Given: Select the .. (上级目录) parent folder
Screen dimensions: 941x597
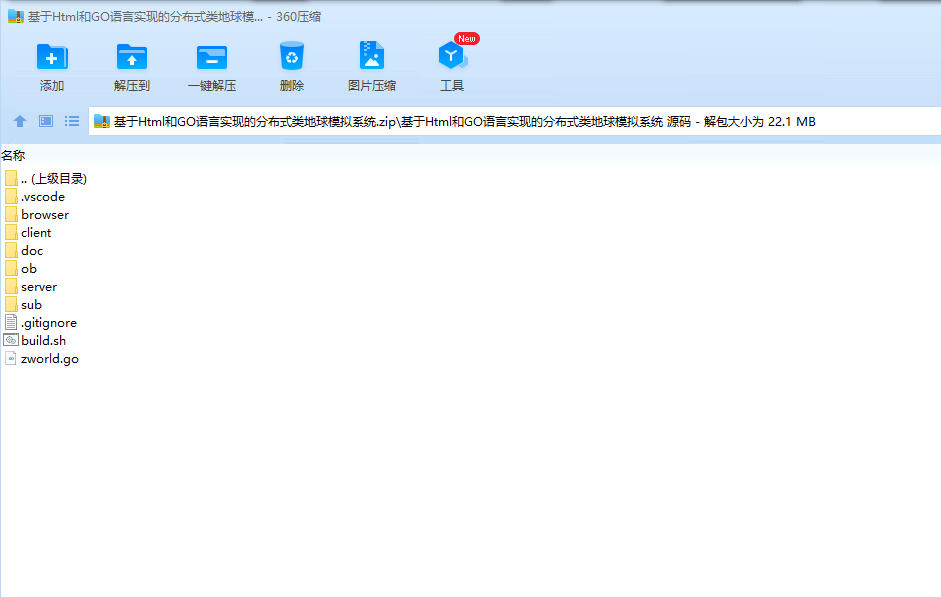Looking at the screenshot, I should pyautogui.click(x=54, y=178).
